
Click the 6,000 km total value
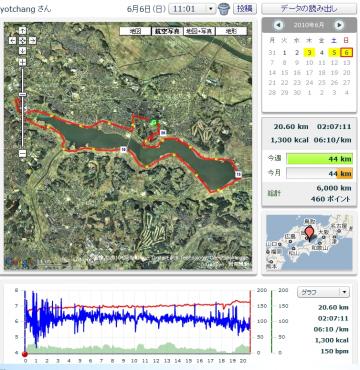334,188
